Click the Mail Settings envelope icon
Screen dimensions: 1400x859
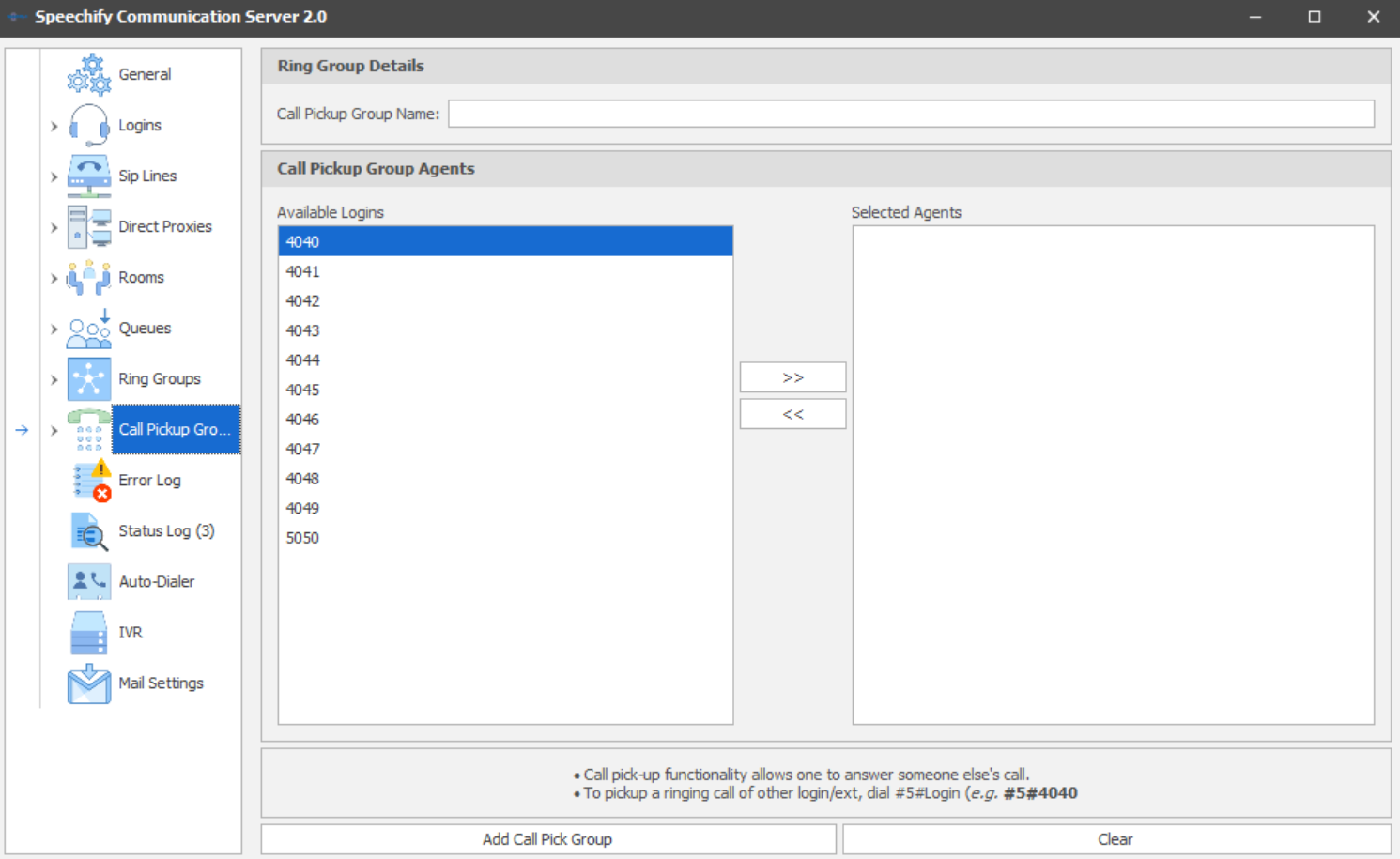pos(89,683)
